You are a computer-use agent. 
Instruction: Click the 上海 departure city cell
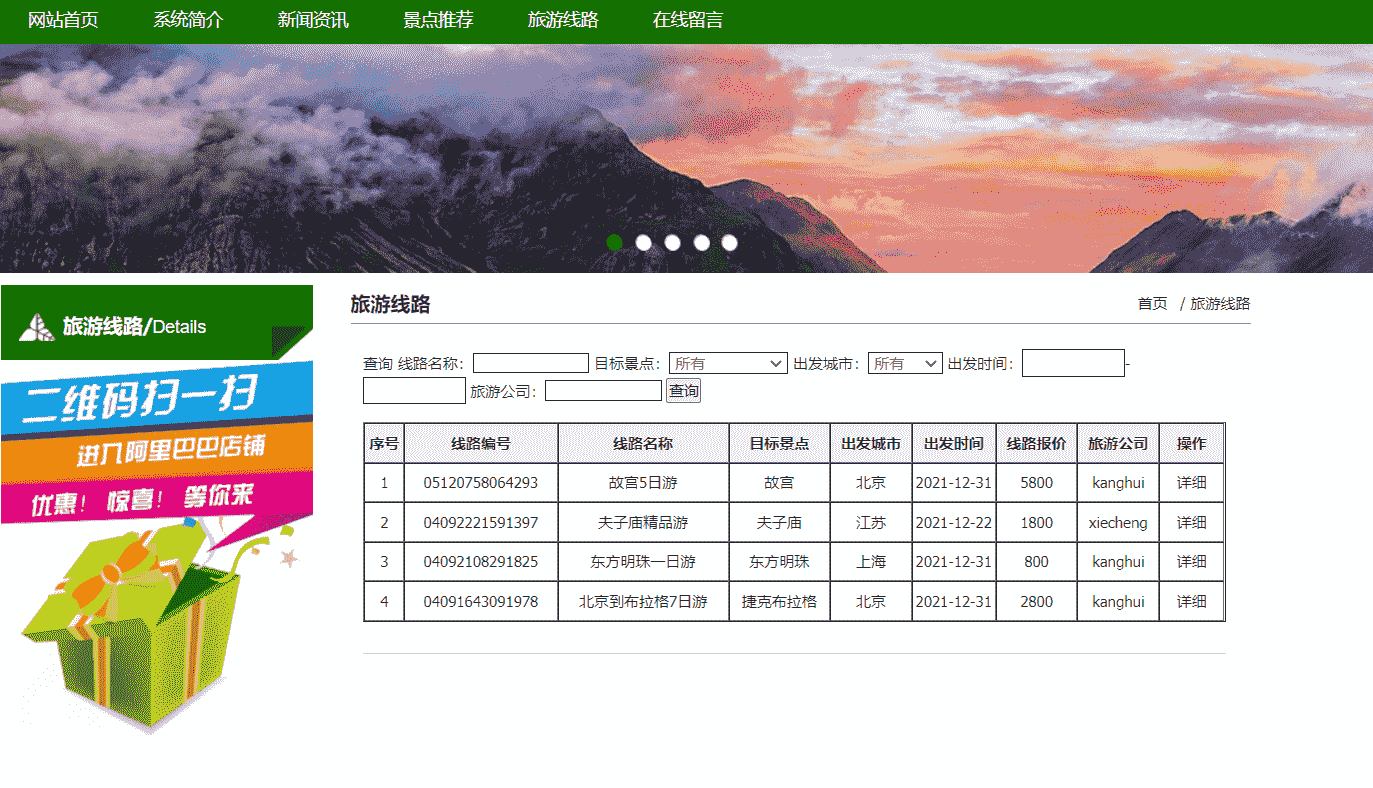coord(871,562)
